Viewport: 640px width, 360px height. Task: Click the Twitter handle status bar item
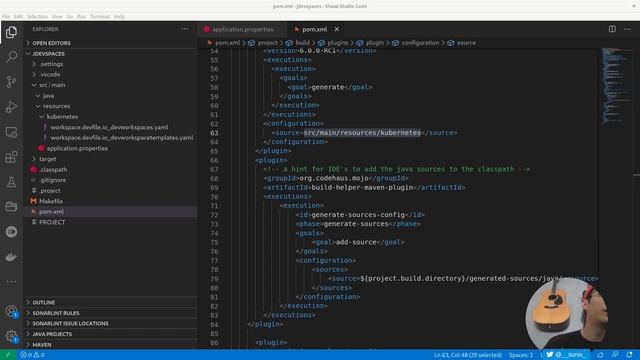click(x=565, y=355)
